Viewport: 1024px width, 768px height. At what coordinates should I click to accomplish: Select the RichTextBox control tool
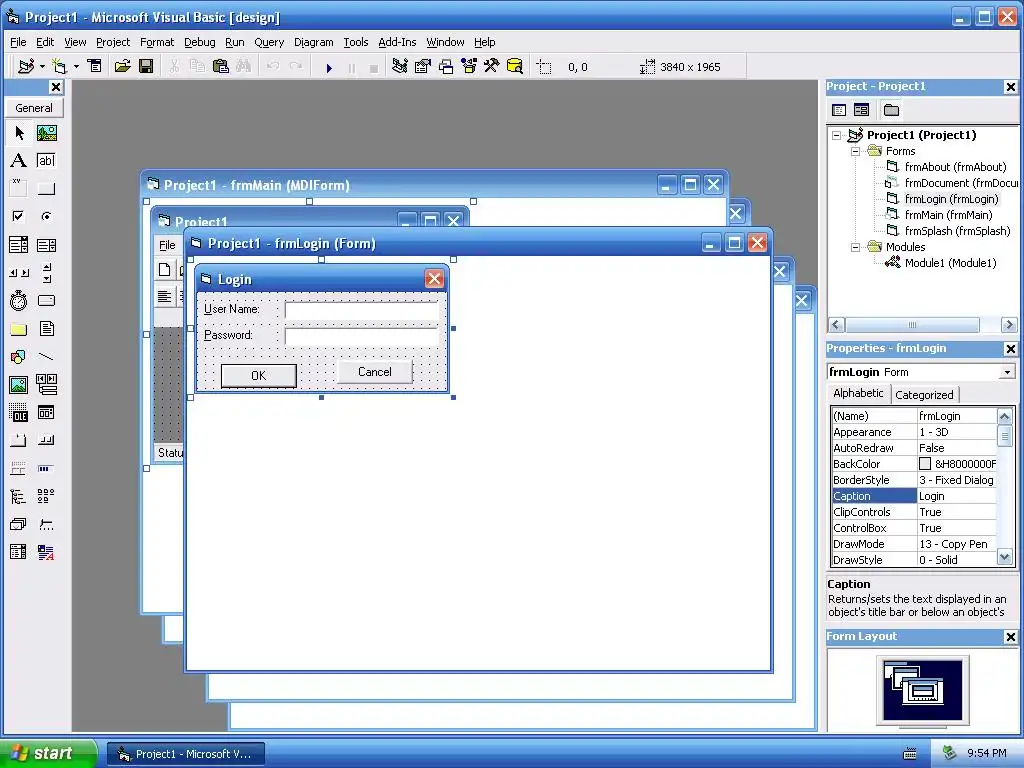pyautogui.click(x=46, y=552)
